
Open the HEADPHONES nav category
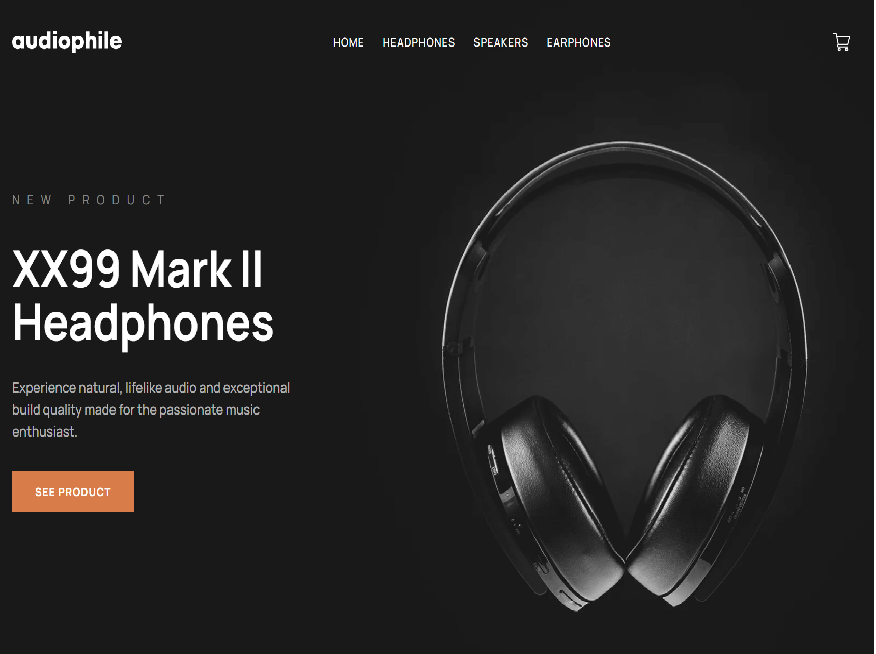pyautogui.click(x=418, y=42)
